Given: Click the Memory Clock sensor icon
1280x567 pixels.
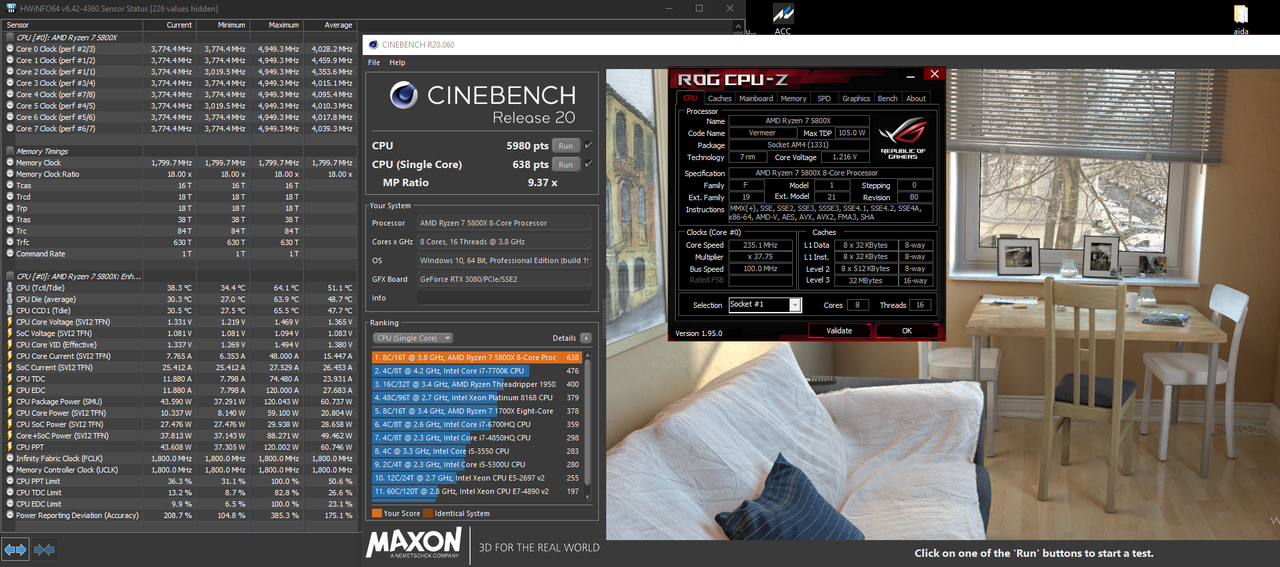Looking at the screenshot, I should (x=10, y=163).
